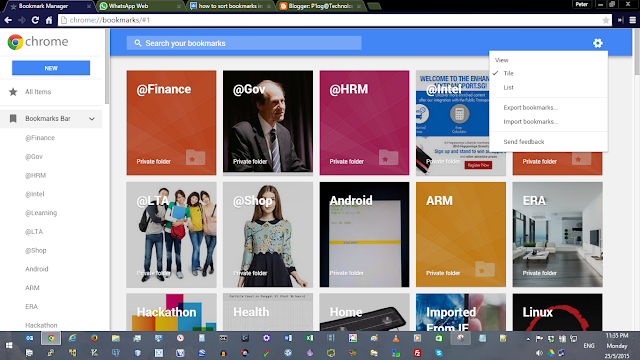Viewport: 640px width, 360px height.
Task: Open the @Gov folder tile
Action: pyautogui.click(x=268, y=122)
